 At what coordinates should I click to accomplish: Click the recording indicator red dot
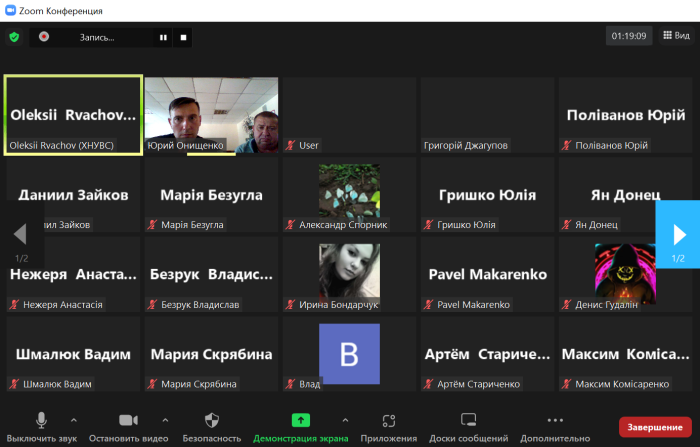pos(44,37)
